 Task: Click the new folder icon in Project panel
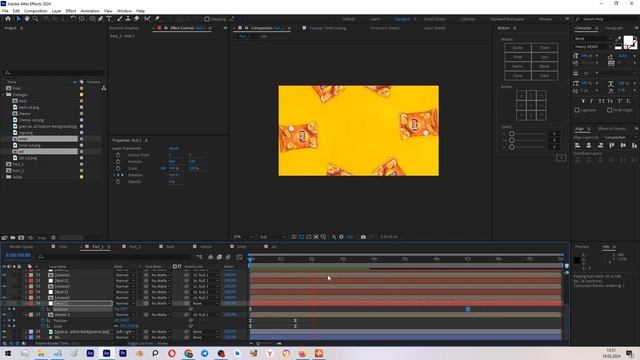(x=13, y=238)
